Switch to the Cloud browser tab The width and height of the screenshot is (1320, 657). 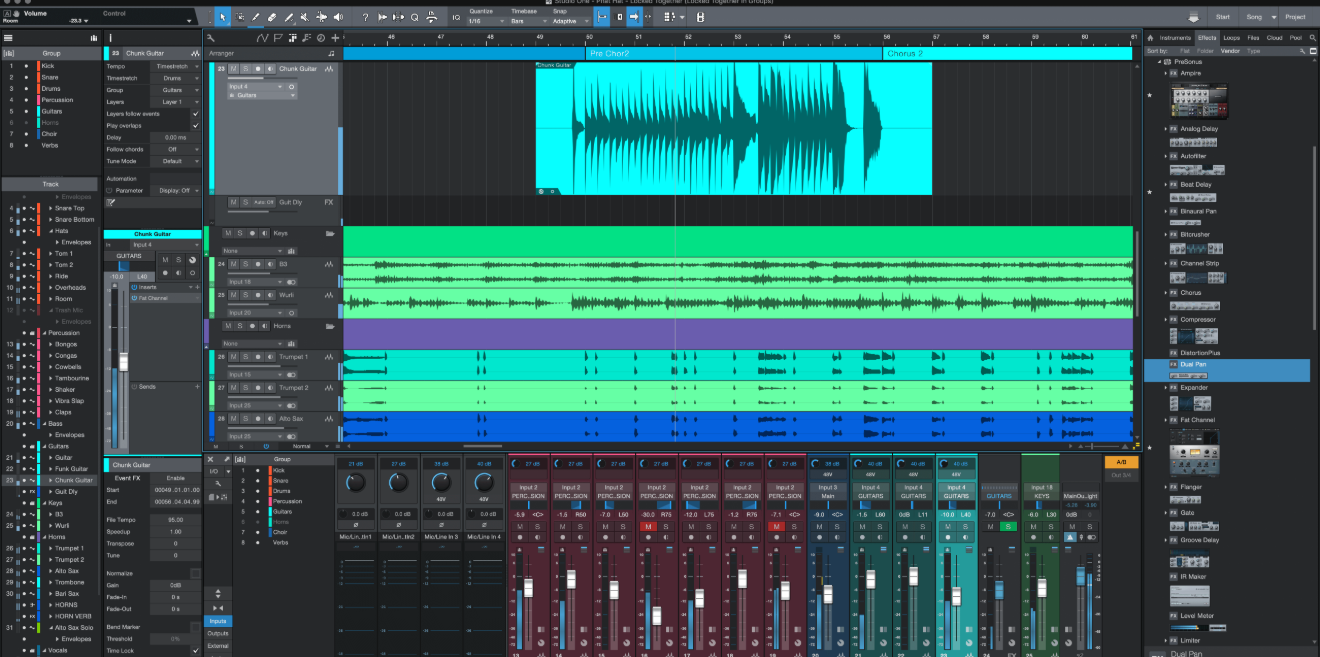1274,38
